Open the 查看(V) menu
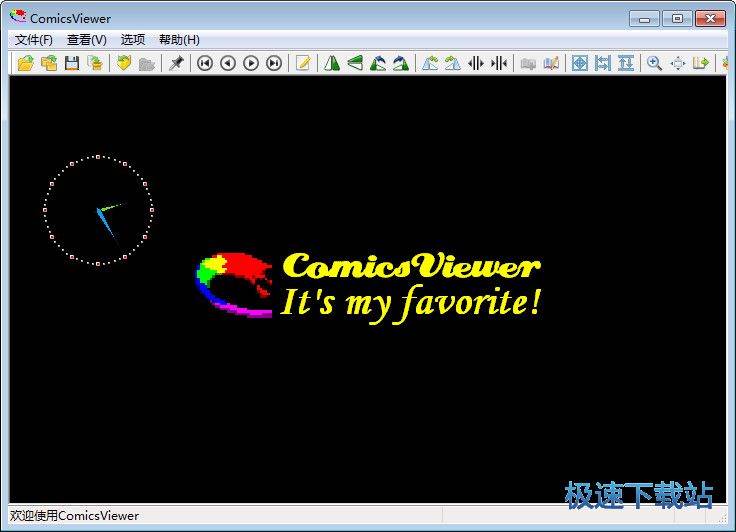The width and height of the screenshot is (736, 532). pyautogui.click(x=87, y=40)
